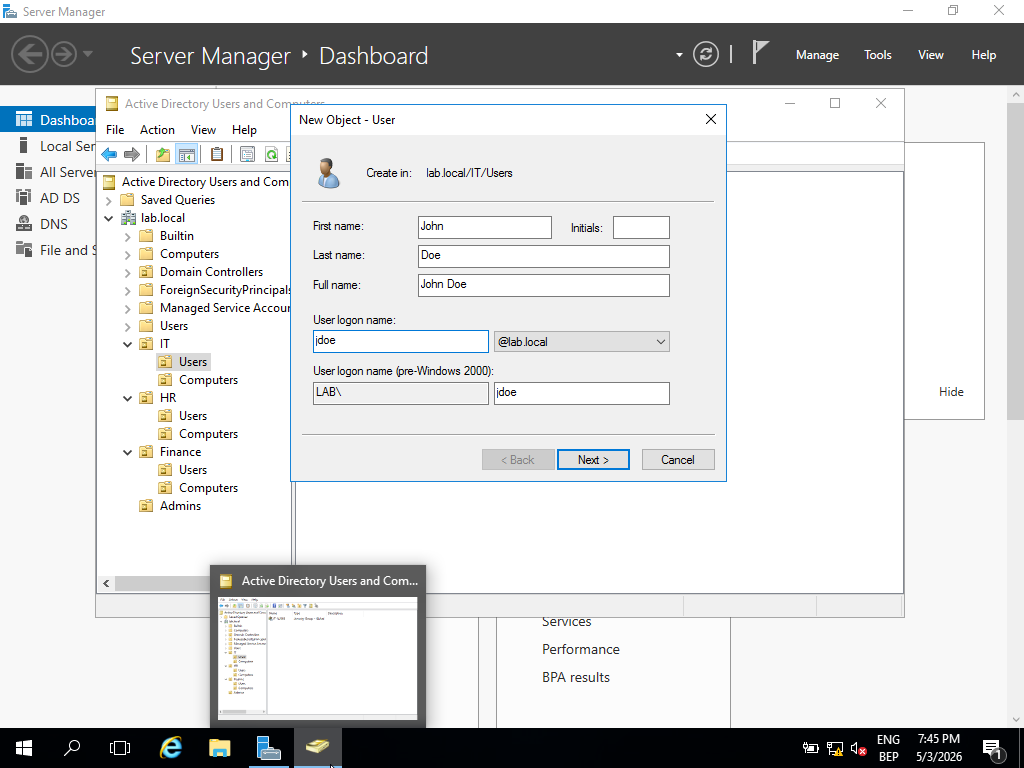Click the gray Forward arrow in ADUC toolbar
This screenshot has width=1024, height=768.
click(132, 155)
